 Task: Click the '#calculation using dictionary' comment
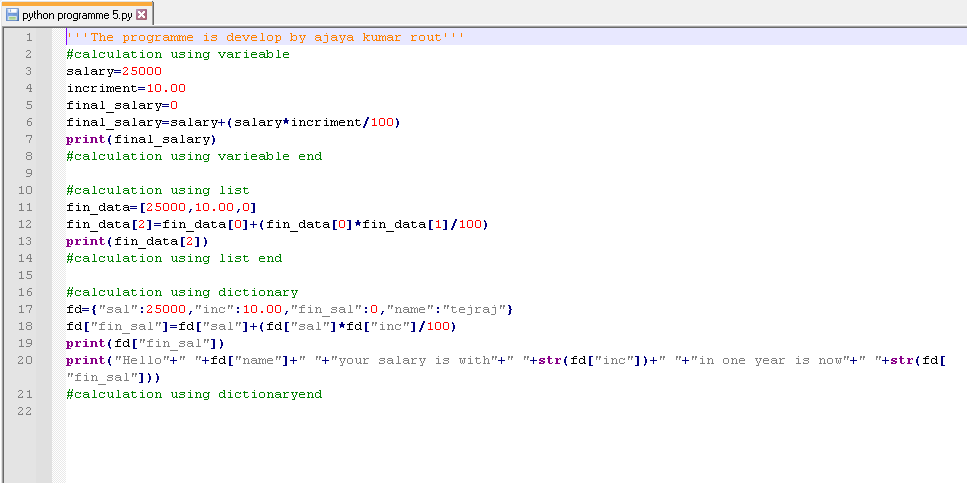click(x=182, y=292)
